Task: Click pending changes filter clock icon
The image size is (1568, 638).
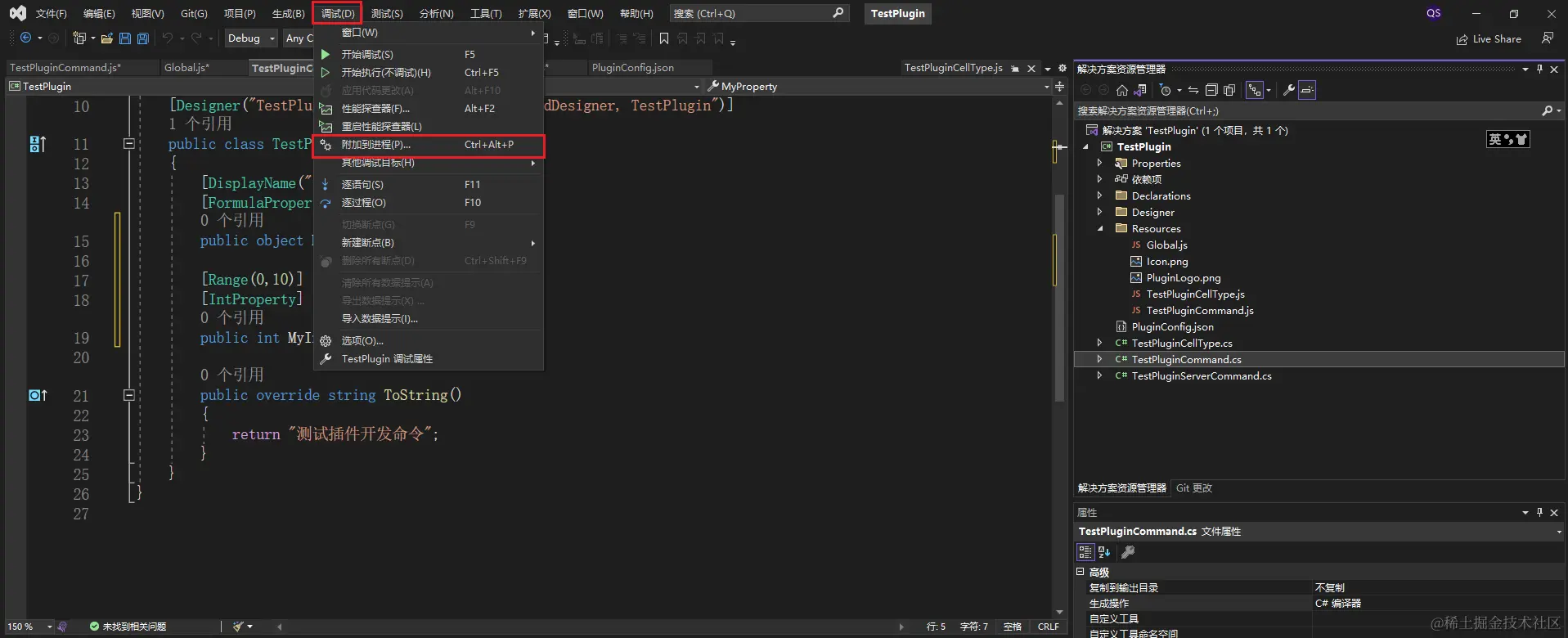Action: [x=1166, y=90]
